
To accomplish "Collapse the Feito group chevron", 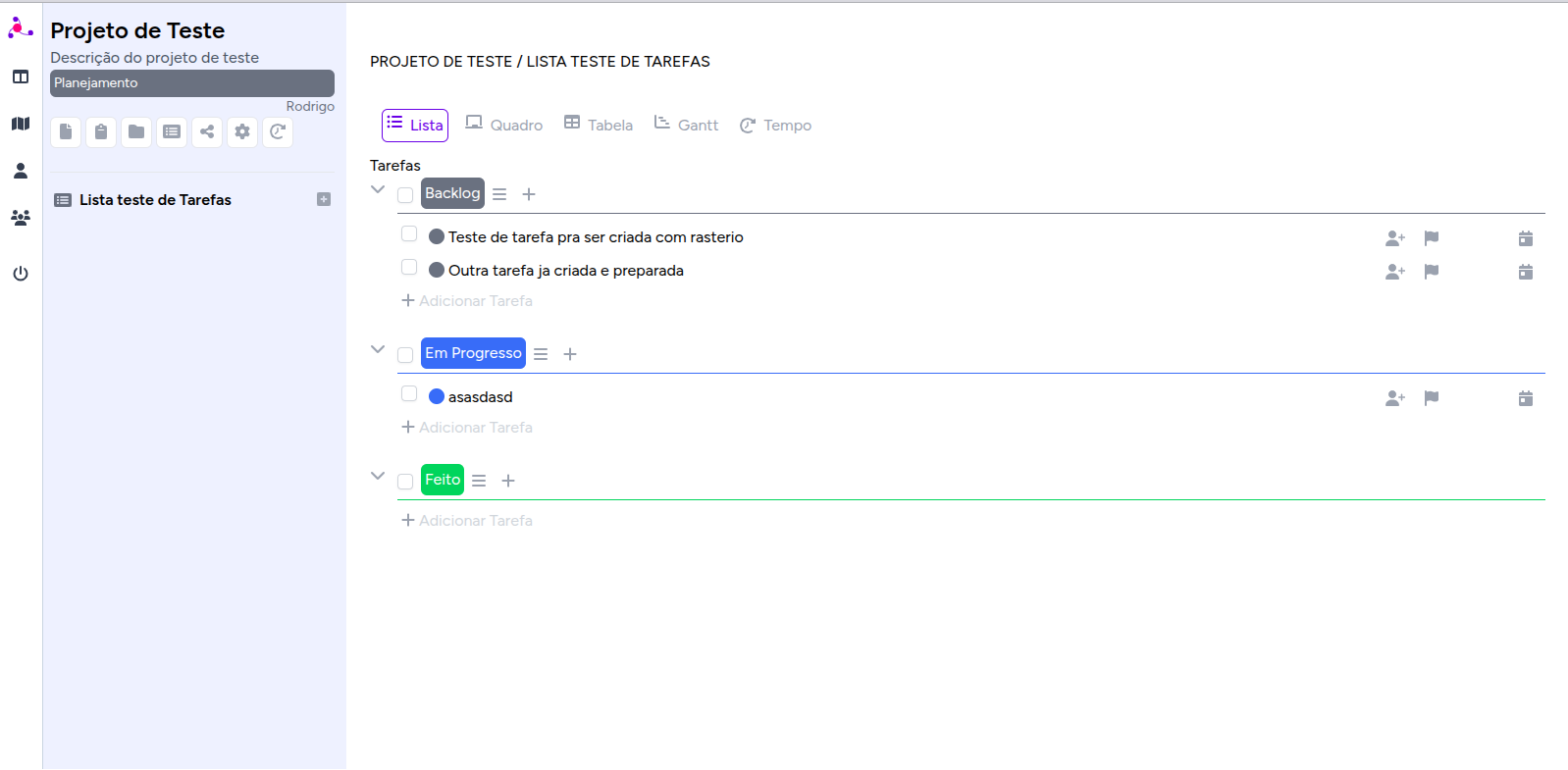I will coord(378,476).
